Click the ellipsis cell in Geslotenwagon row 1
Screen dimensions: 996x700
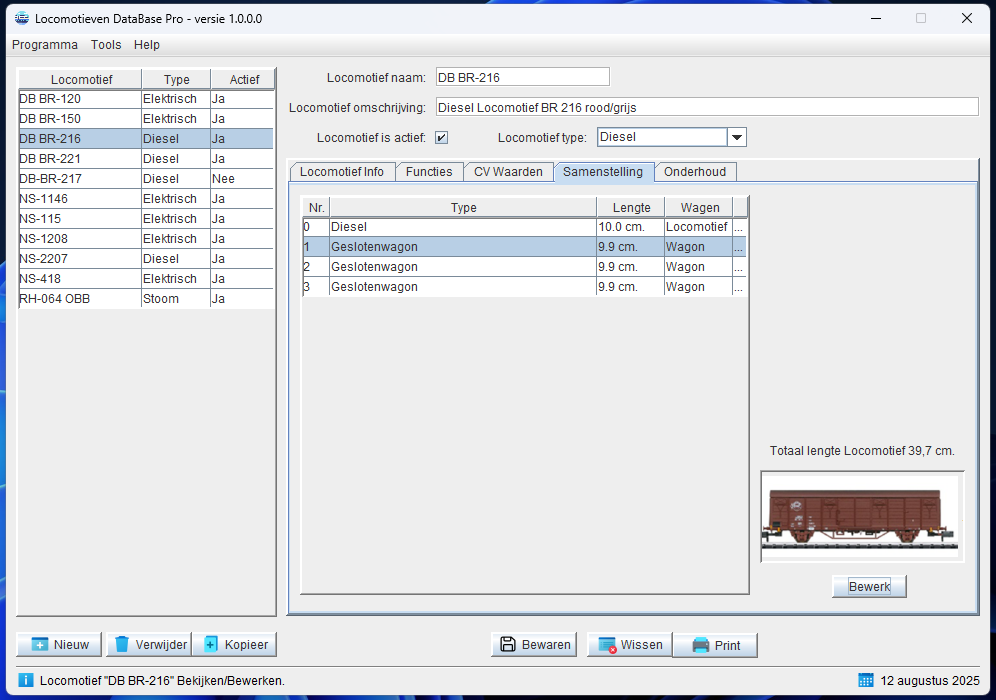pyautogui.click(x=739, y=246)
